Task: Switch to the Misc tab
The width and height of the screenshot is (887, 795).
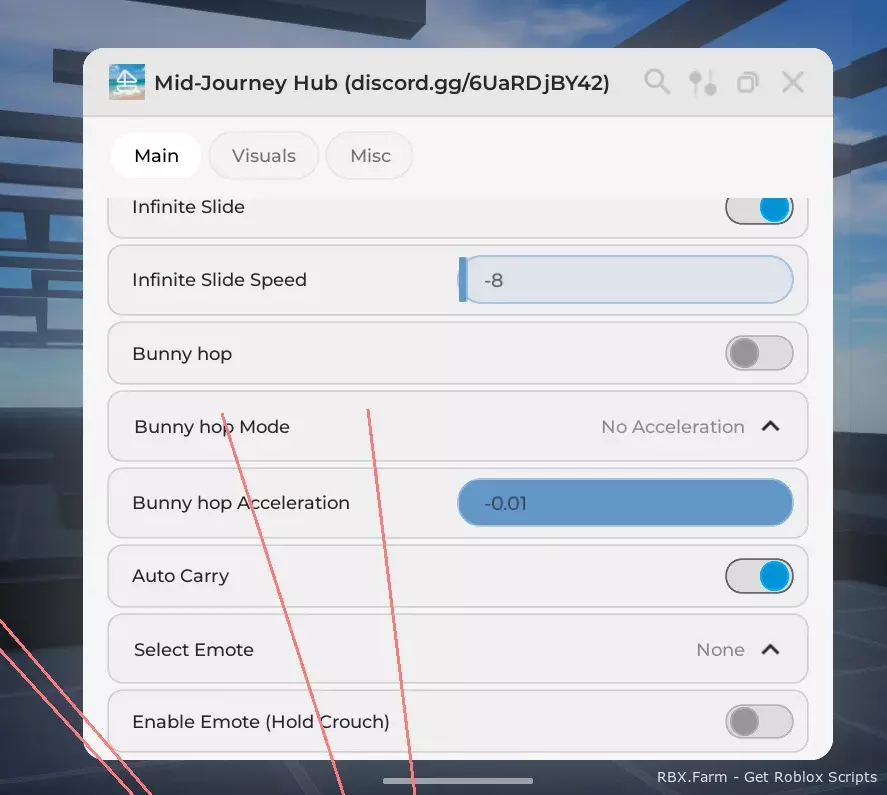Action: coord(370,156)
